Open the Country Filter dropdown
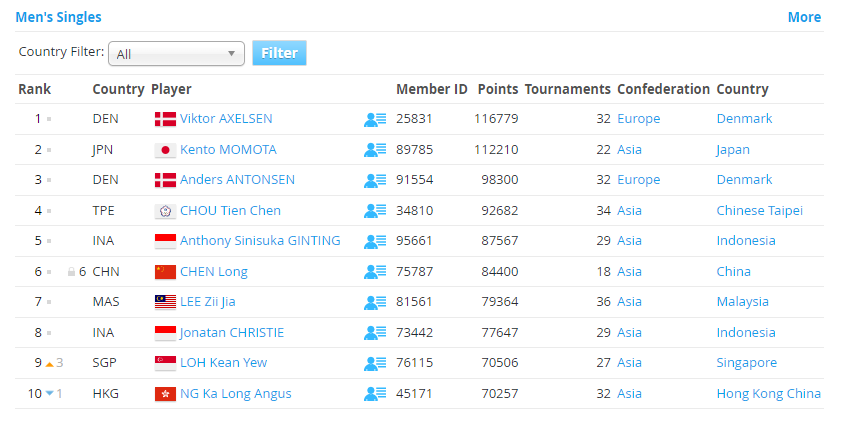 click(x=176, y=54)
